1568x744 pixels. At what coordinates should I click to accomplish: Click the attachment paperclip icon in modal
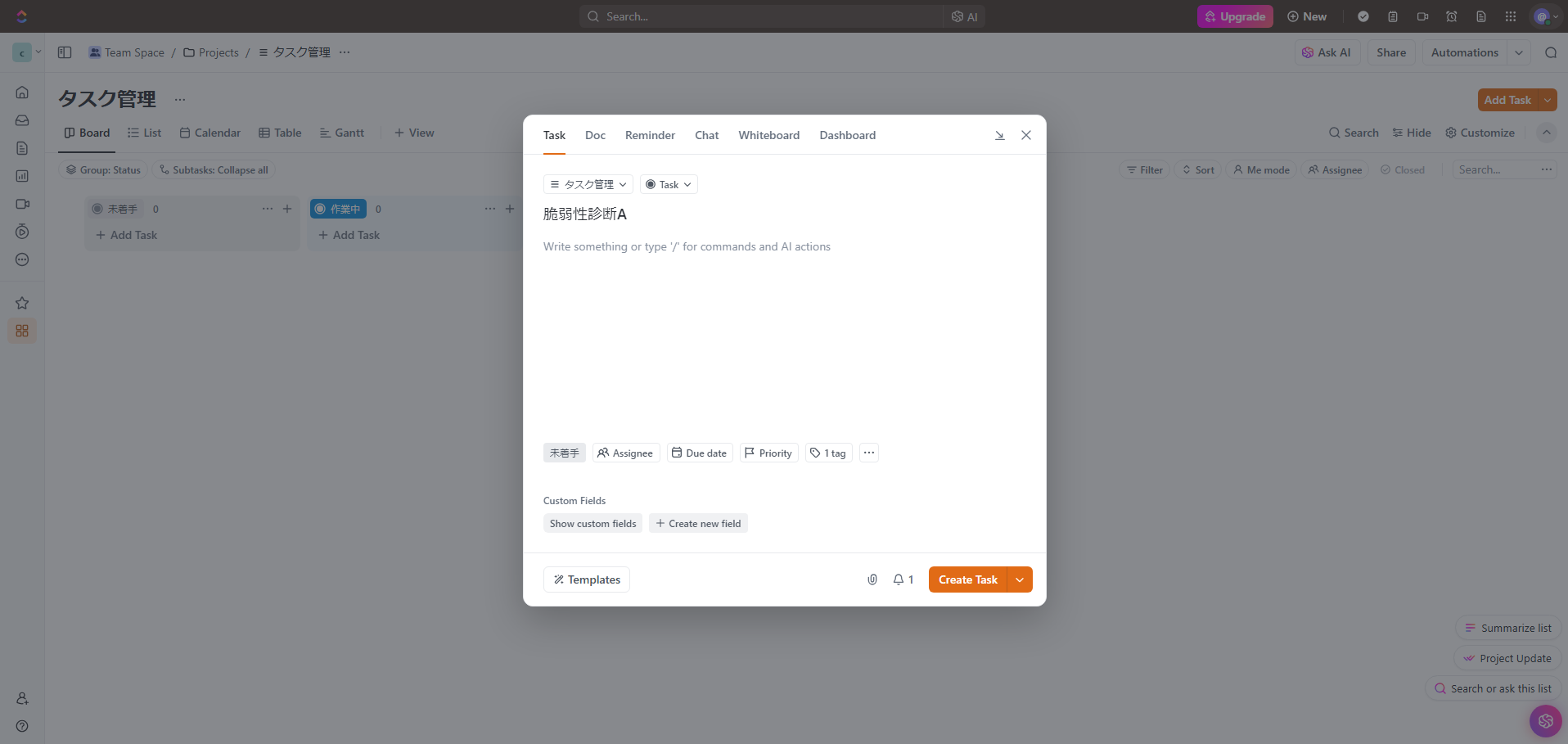point(872,579)
